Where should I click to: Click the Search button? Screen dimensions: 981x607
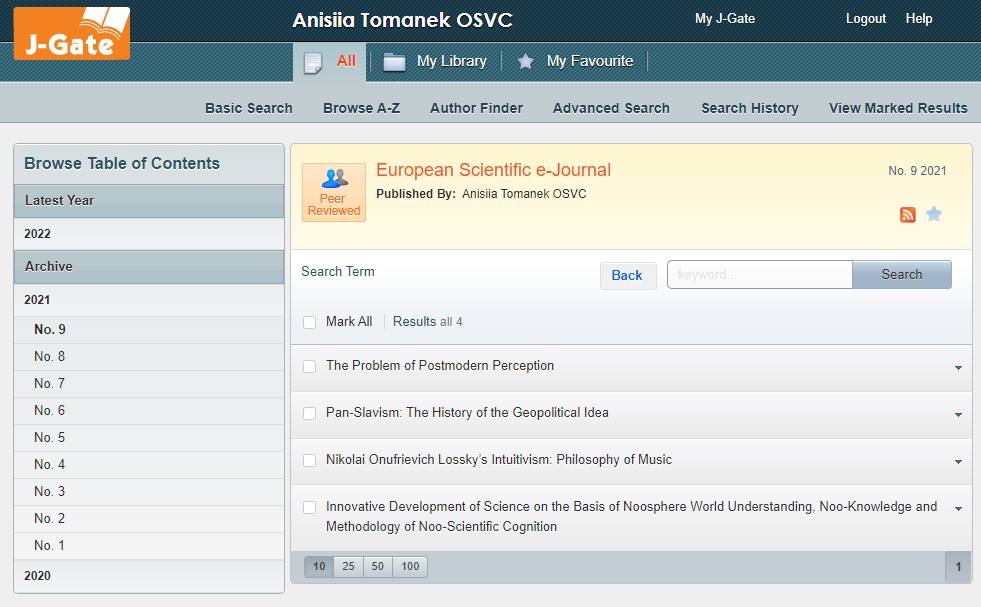pos(901,274)
